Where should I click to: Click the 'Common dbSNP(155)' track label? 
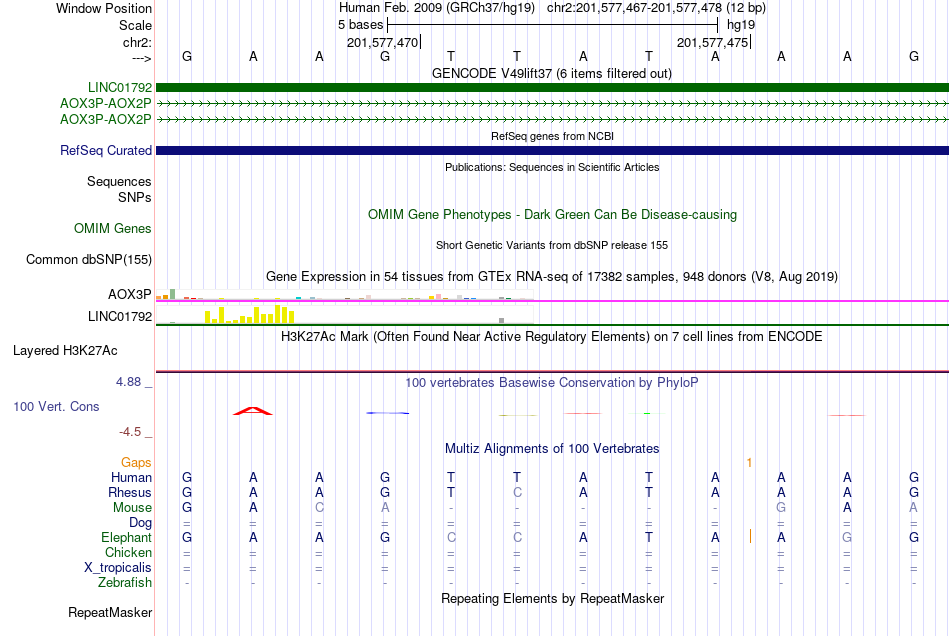pos(89,260)
